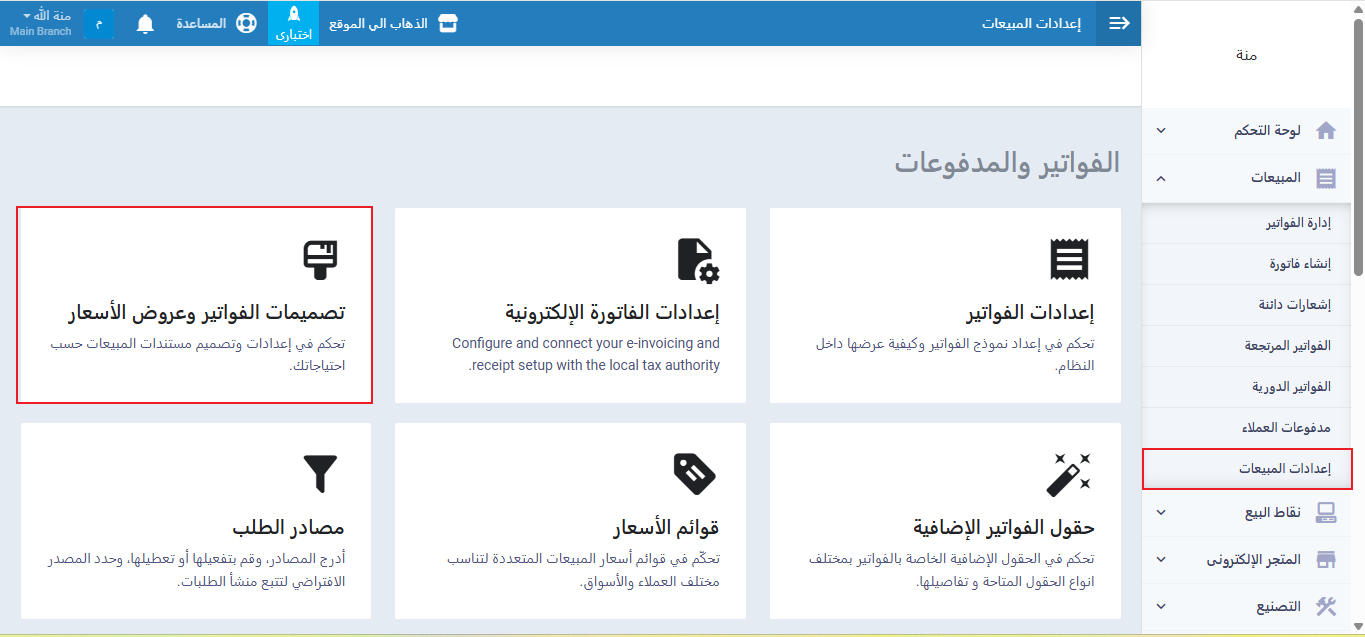Click the price tag icon for price lists

695,473
